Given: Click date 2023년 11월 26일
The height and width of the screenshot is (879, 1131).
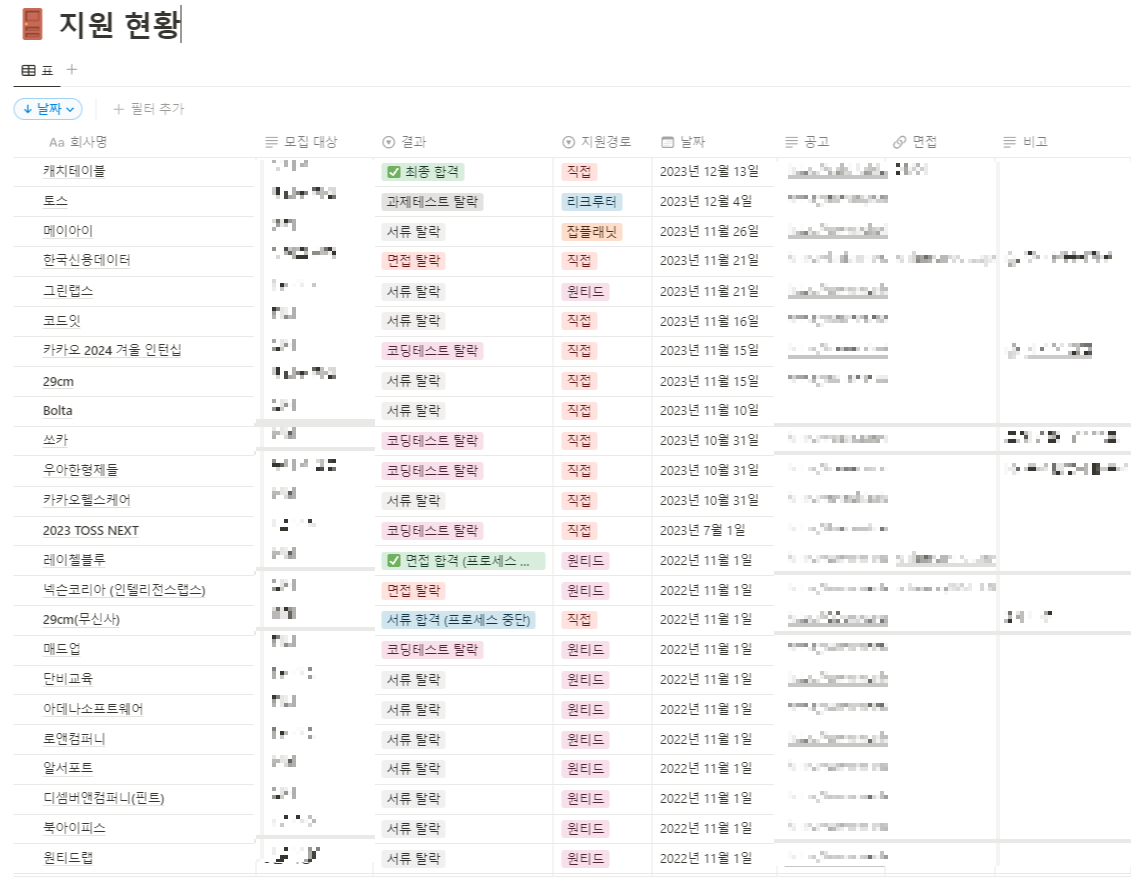Looking at the screenshot, I should coord(709,231).
